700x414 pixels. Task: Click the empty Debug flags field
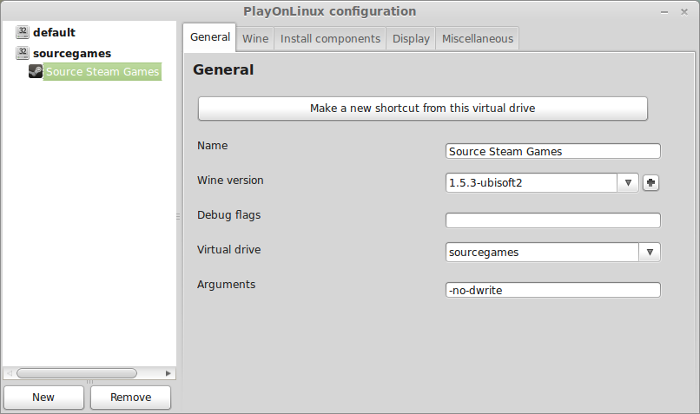click(553, 220)
